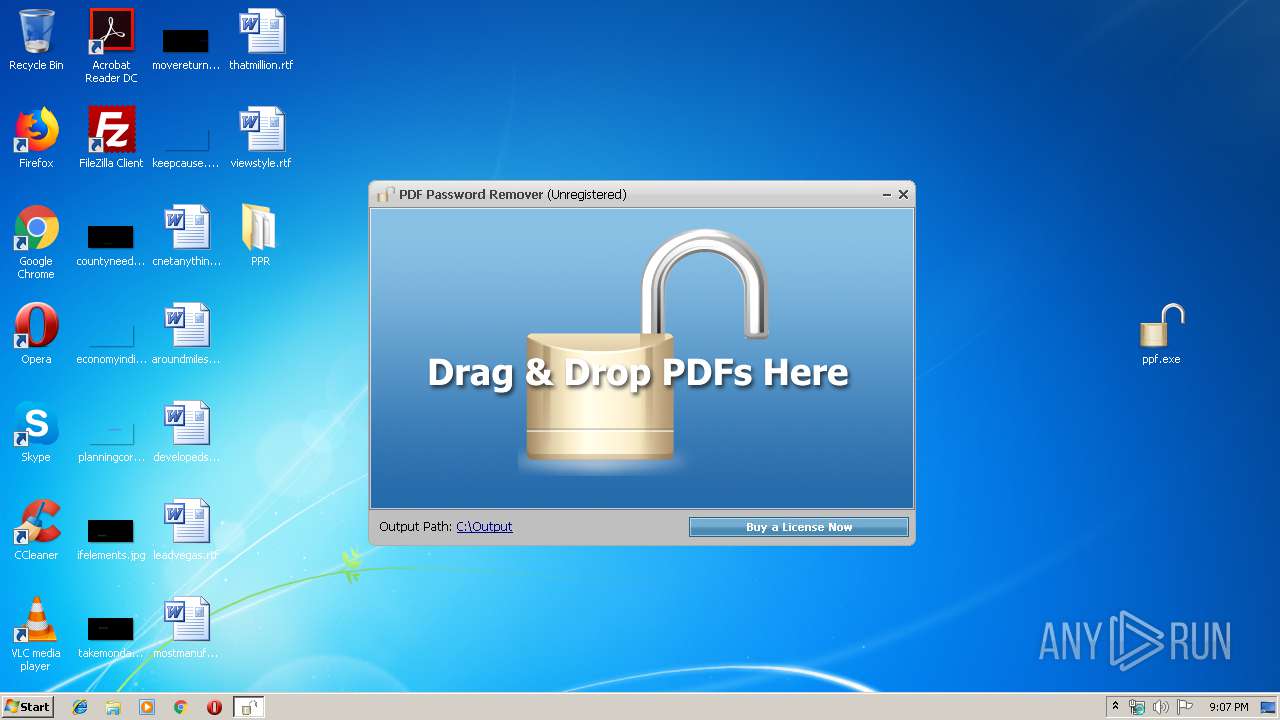Click the PDF Password Remover title bar icon
1280x720 pixels.
(385, 195)
